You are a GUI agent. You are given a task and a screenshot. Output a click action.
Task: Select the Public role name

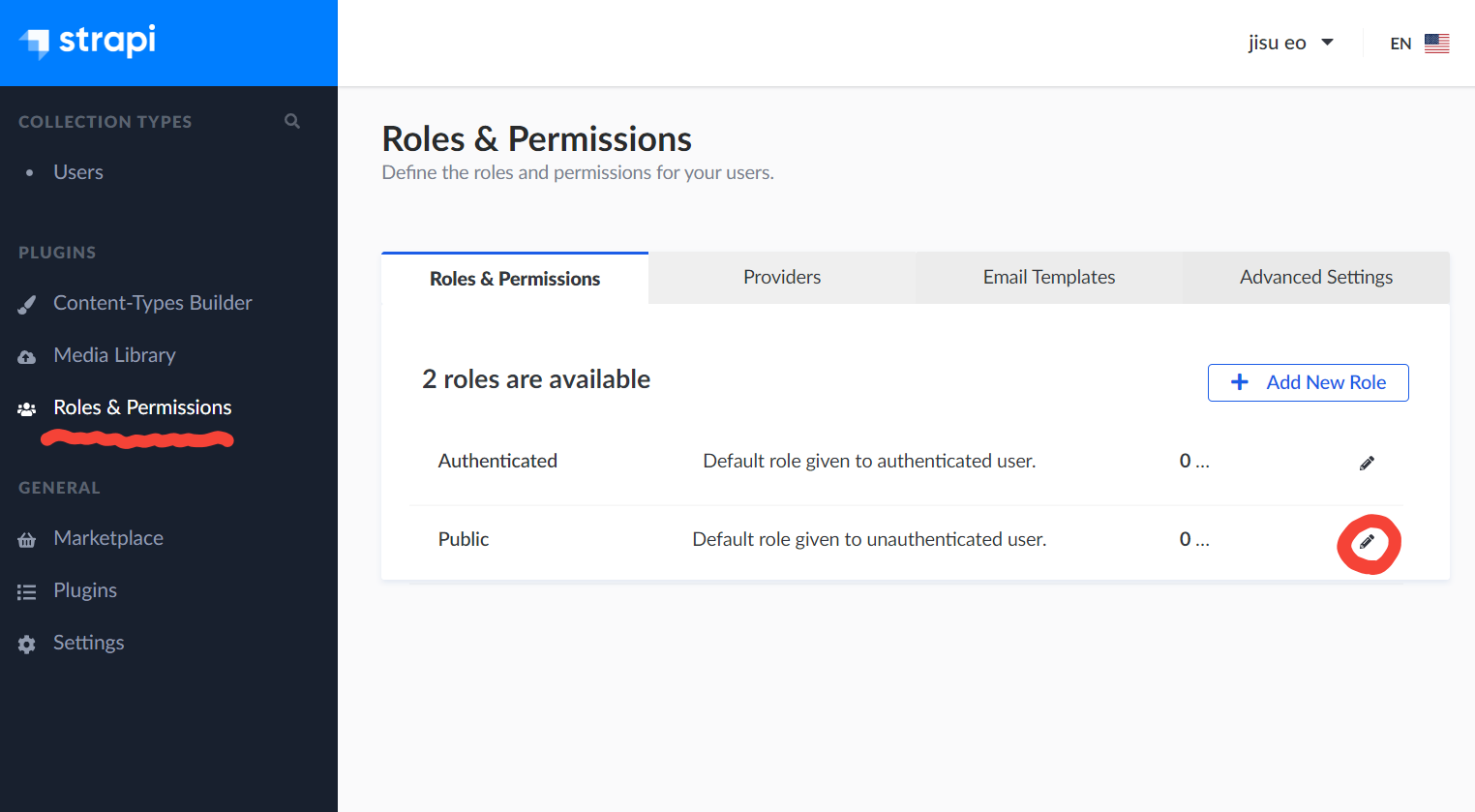464,539
